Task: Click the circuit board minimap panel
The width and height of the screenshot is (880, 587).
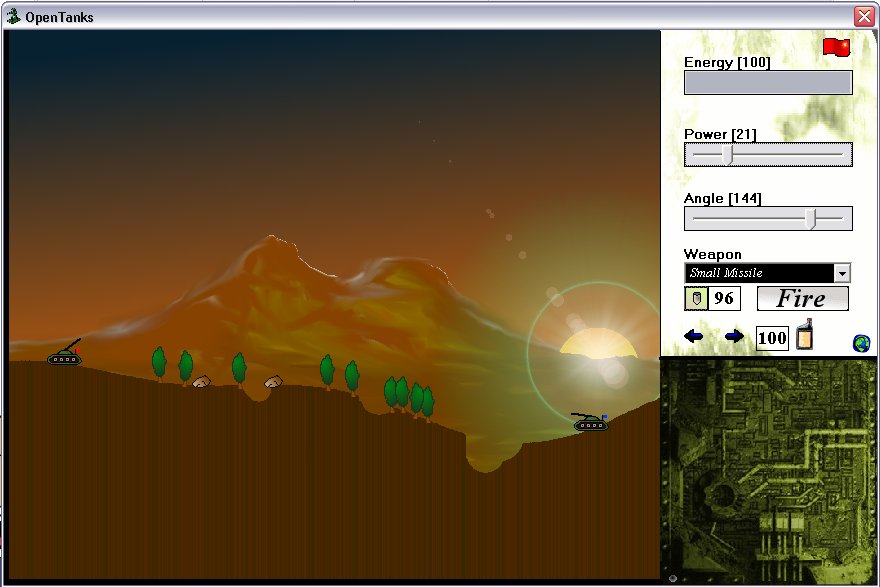Action: [x=768, y=470]
